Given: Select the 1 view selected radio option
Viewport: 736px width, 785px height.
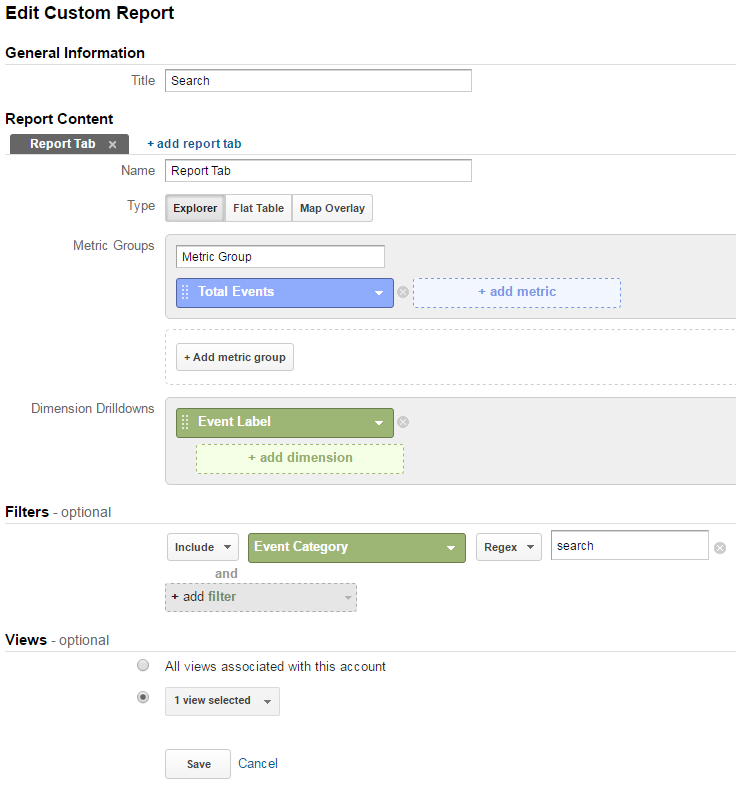Looking at the screenshot, I should (x=143, y=697).
